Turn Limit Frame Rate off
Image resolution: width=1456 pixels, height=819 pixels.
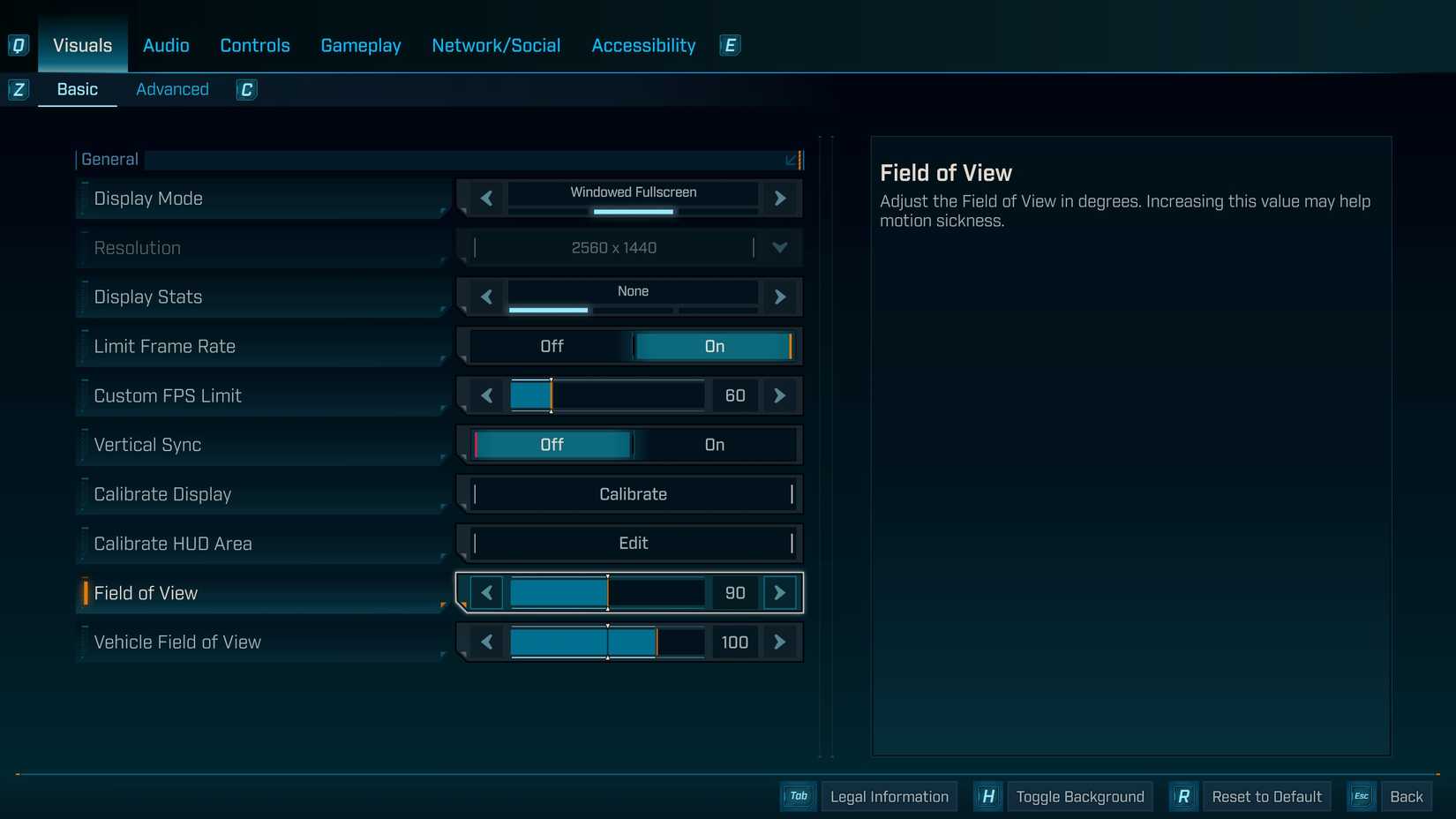click(552, 346)
